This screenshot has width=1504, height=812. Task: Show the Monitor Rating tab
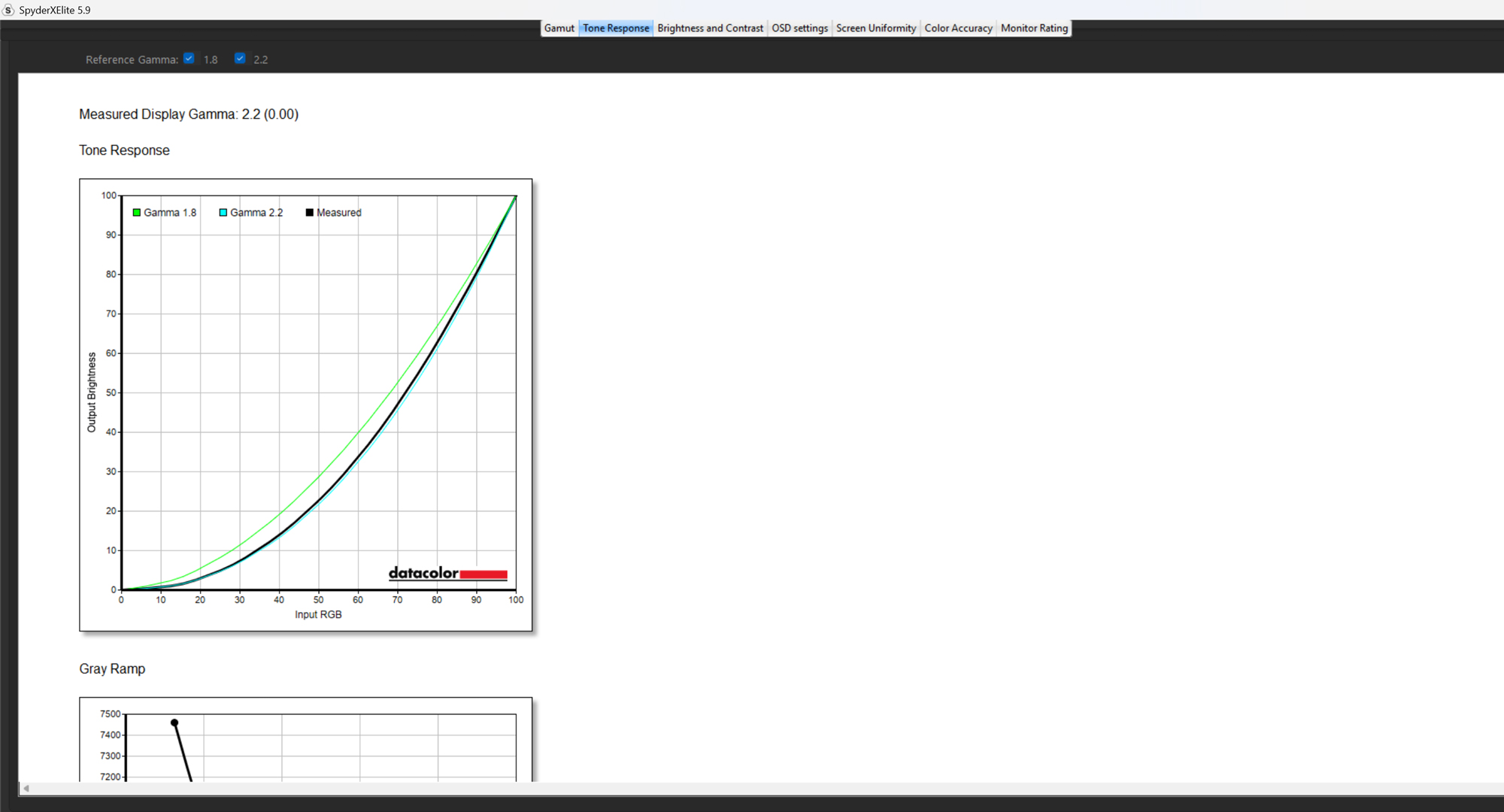[1033, 28]
